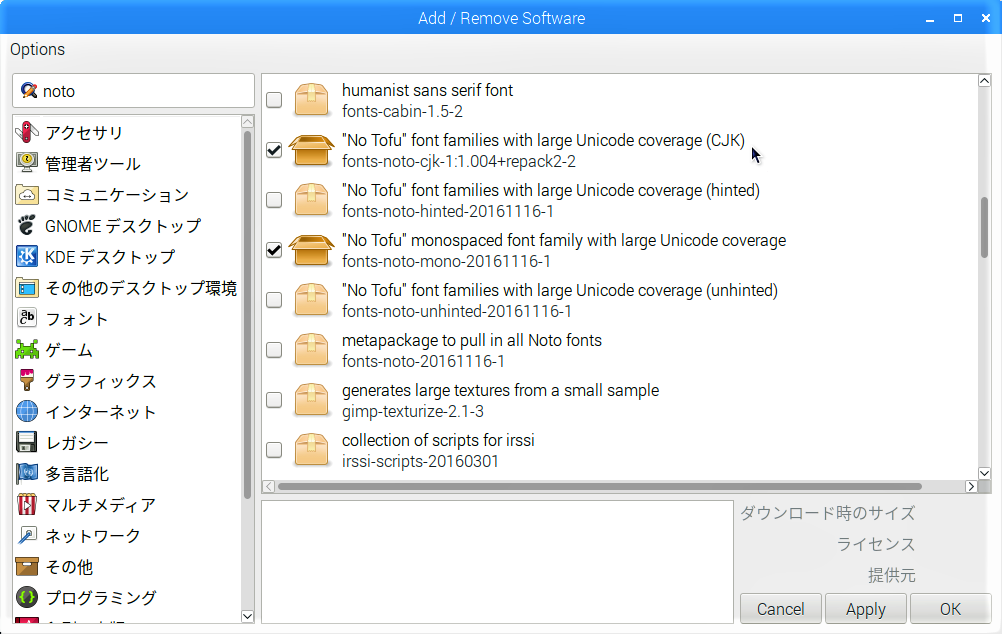
Task: Choose the GNOME デスクトップ category label
Action: (123, 226)
